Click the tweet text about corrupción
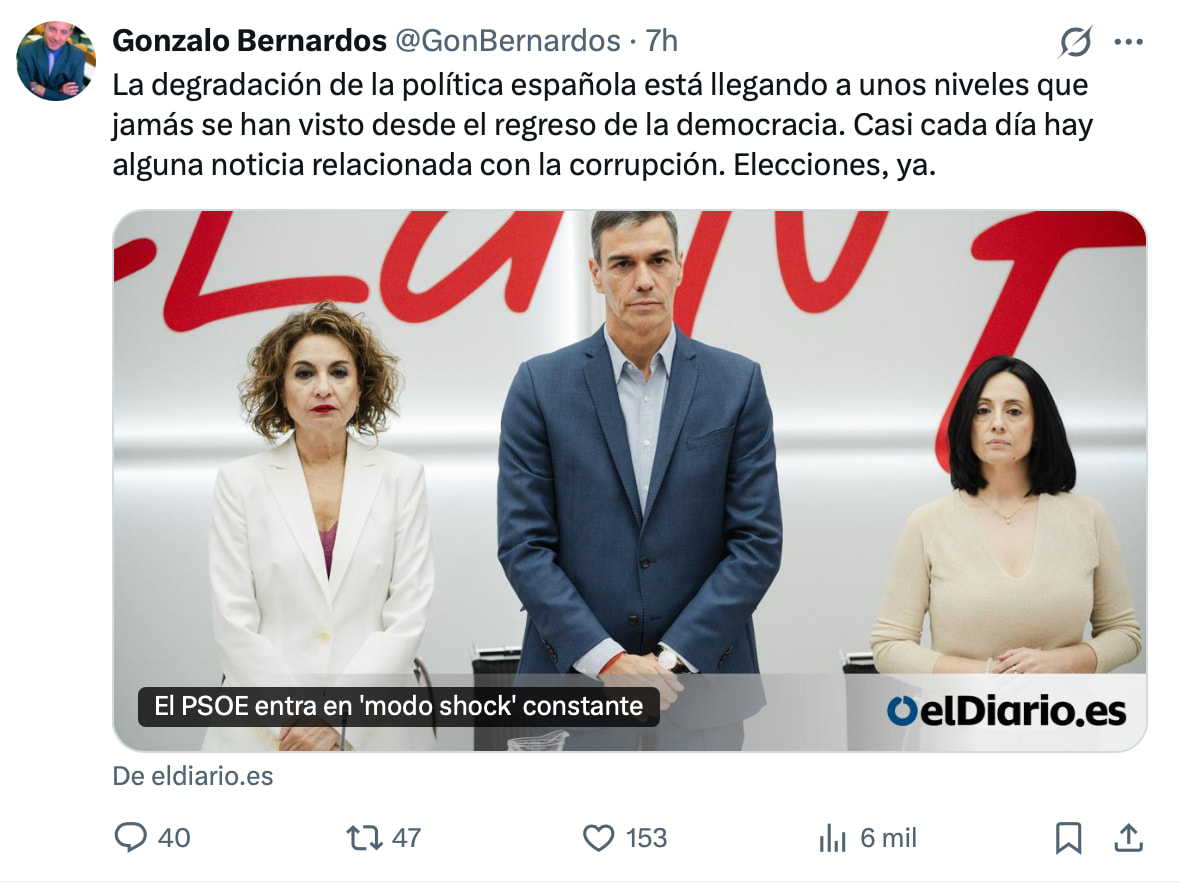Image resolution: width=1180 pixels, height=886 pixels. (x=602, y=125)
